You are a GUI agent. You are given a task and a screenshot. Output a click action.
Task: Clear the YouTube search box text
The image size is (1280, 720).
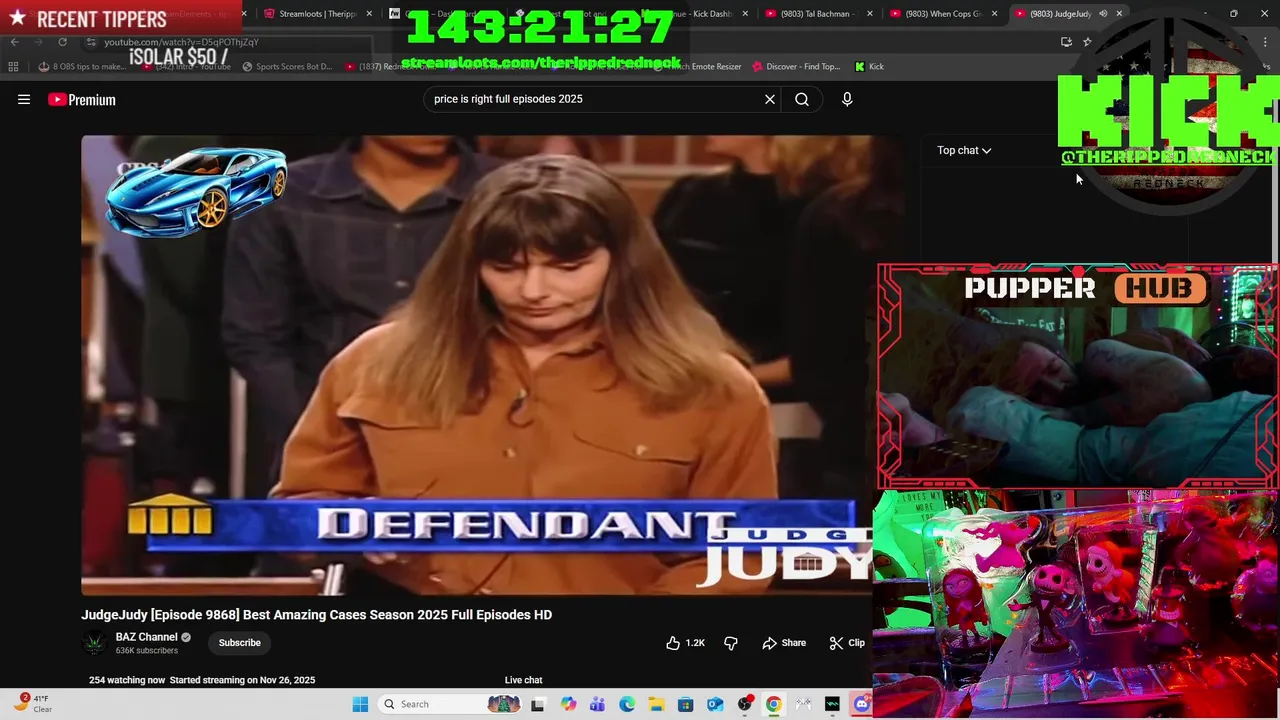point(770,99)
